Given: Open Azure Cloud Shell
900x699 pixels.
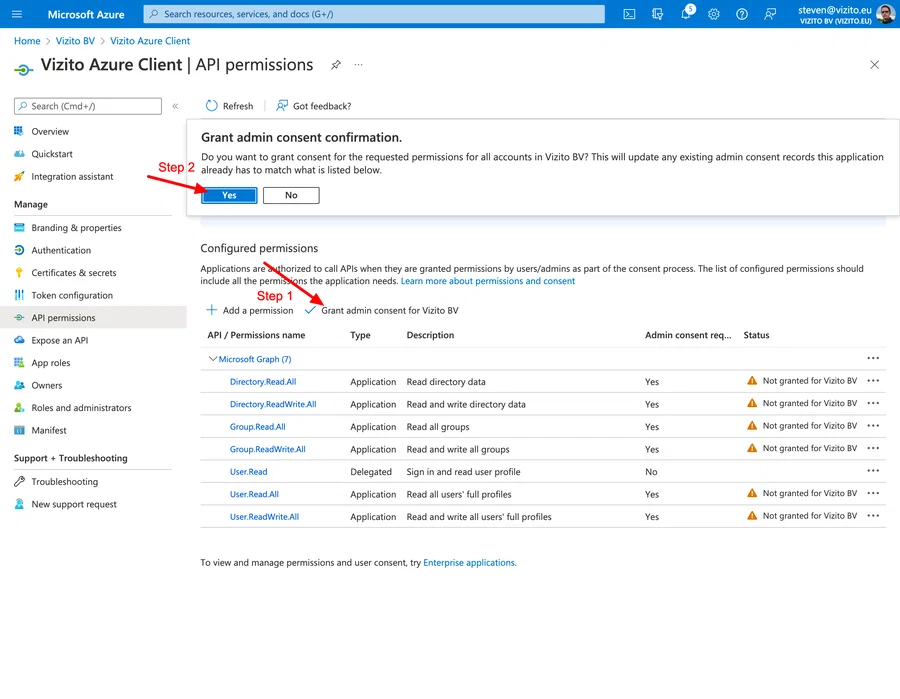Looking at the screenshot, I should [630, 14].
